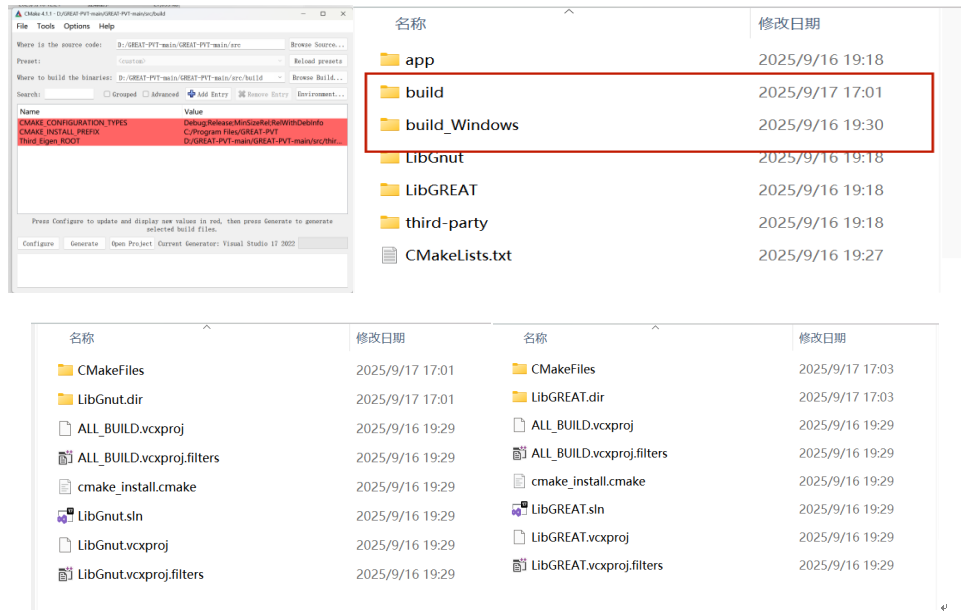Click the date 2025/9/16 19:27
The image size is (961, 615).
coord(821,255)
